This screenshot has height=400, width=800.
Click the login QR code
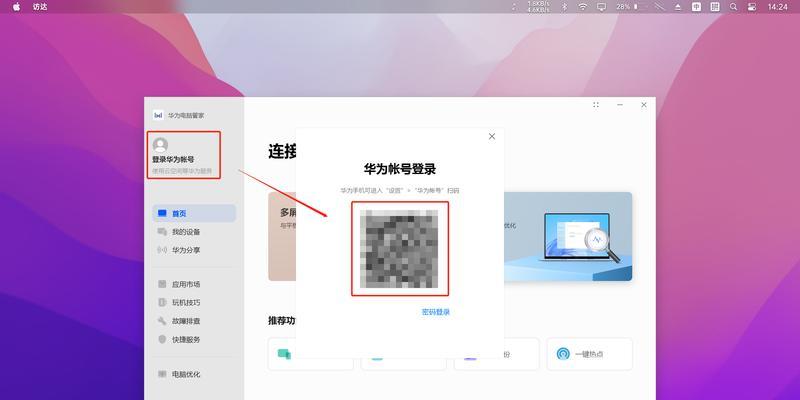point(399,249)
